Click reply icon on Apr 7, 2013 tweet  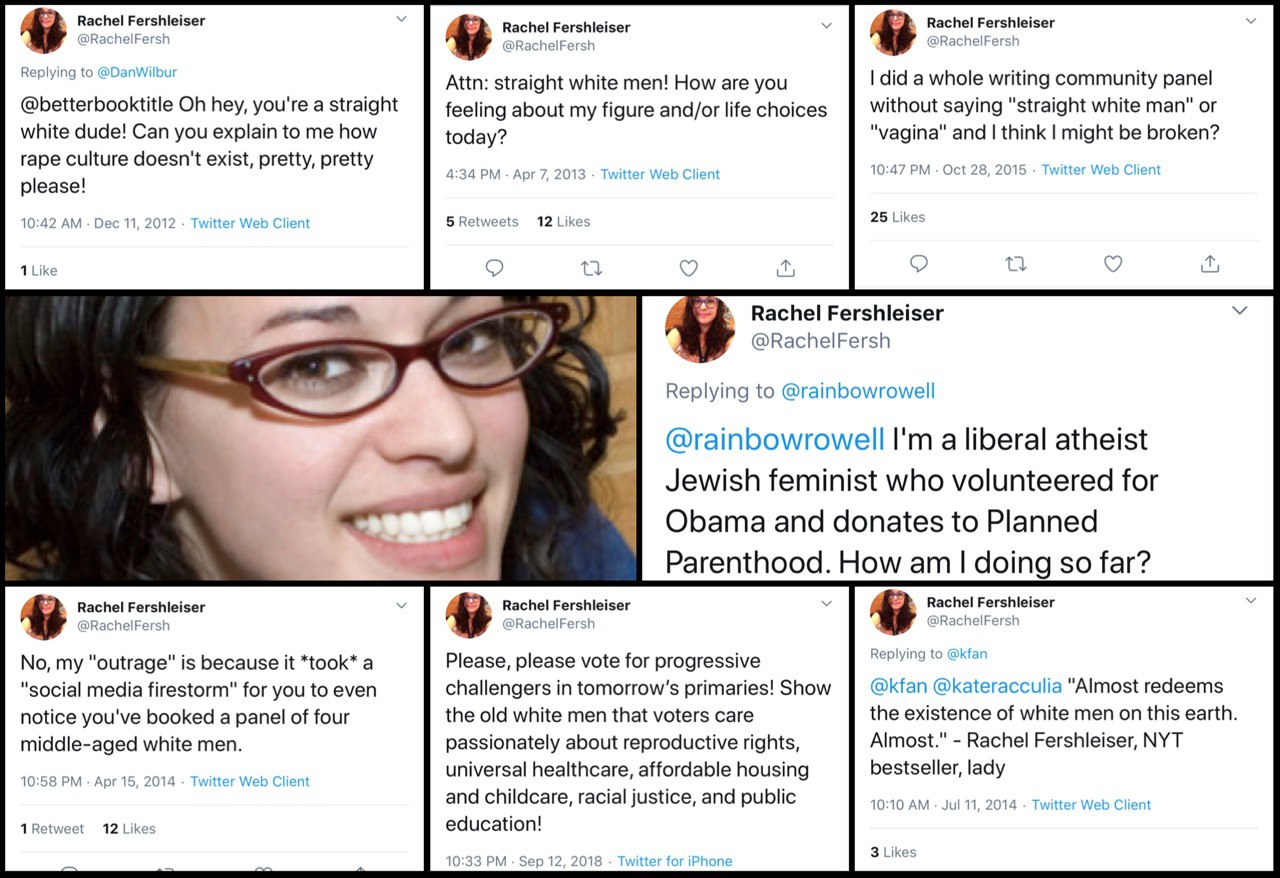coord(494,268)
